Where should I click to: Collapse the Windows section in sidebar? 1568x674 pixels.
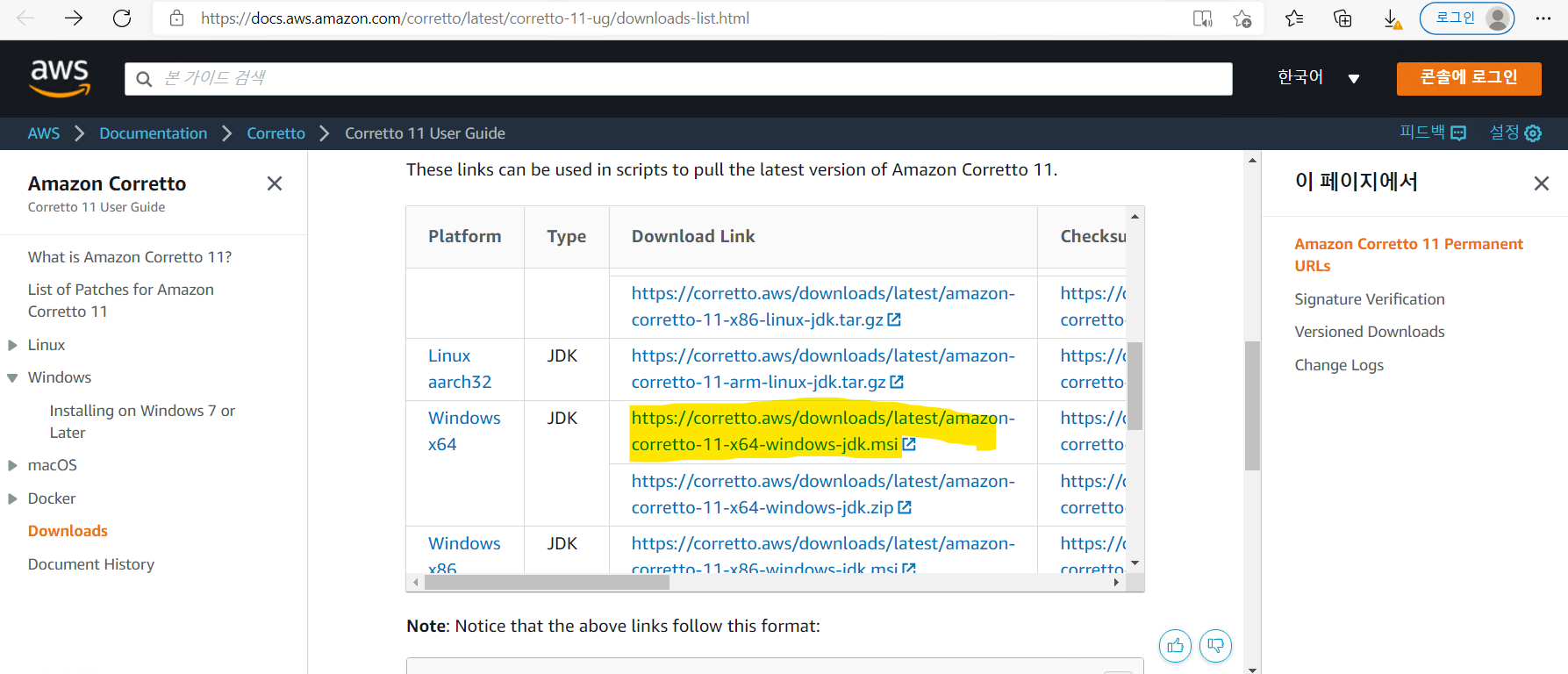[x=12, y=378]
